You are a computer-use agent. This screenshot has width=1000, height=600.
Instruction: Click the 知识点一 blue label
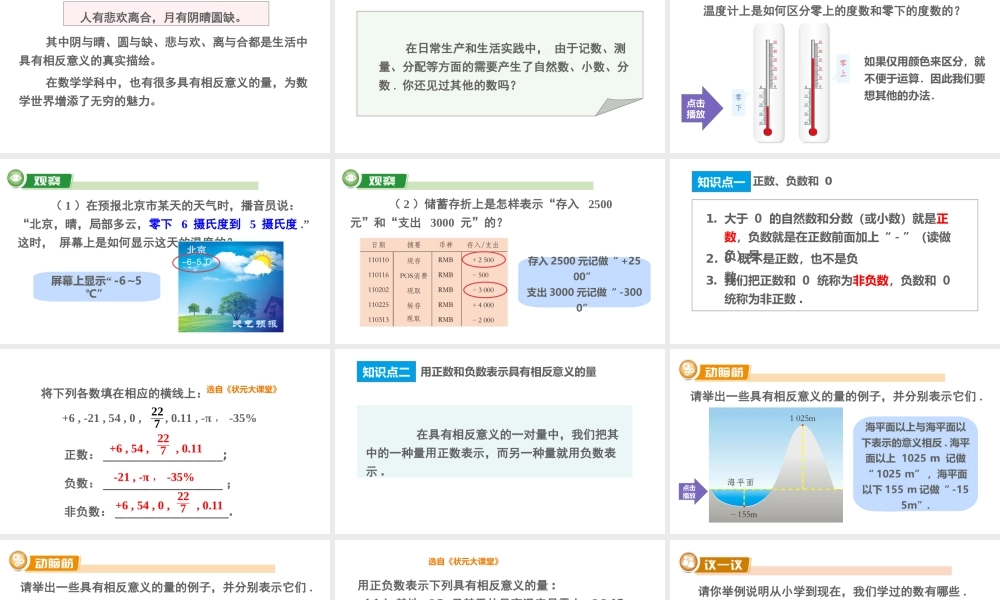721,182
